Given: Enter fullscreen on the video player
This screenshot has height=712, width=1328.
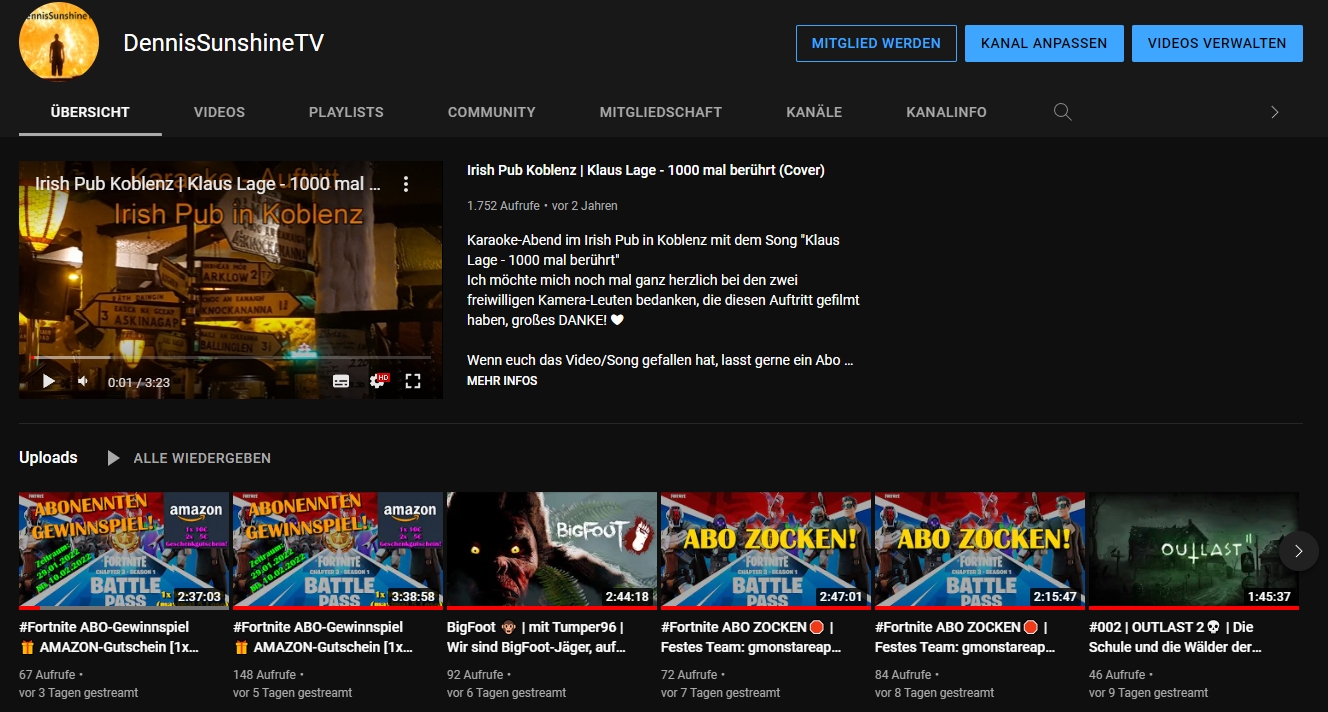Looking at the screenshot, I should (413, 381).
